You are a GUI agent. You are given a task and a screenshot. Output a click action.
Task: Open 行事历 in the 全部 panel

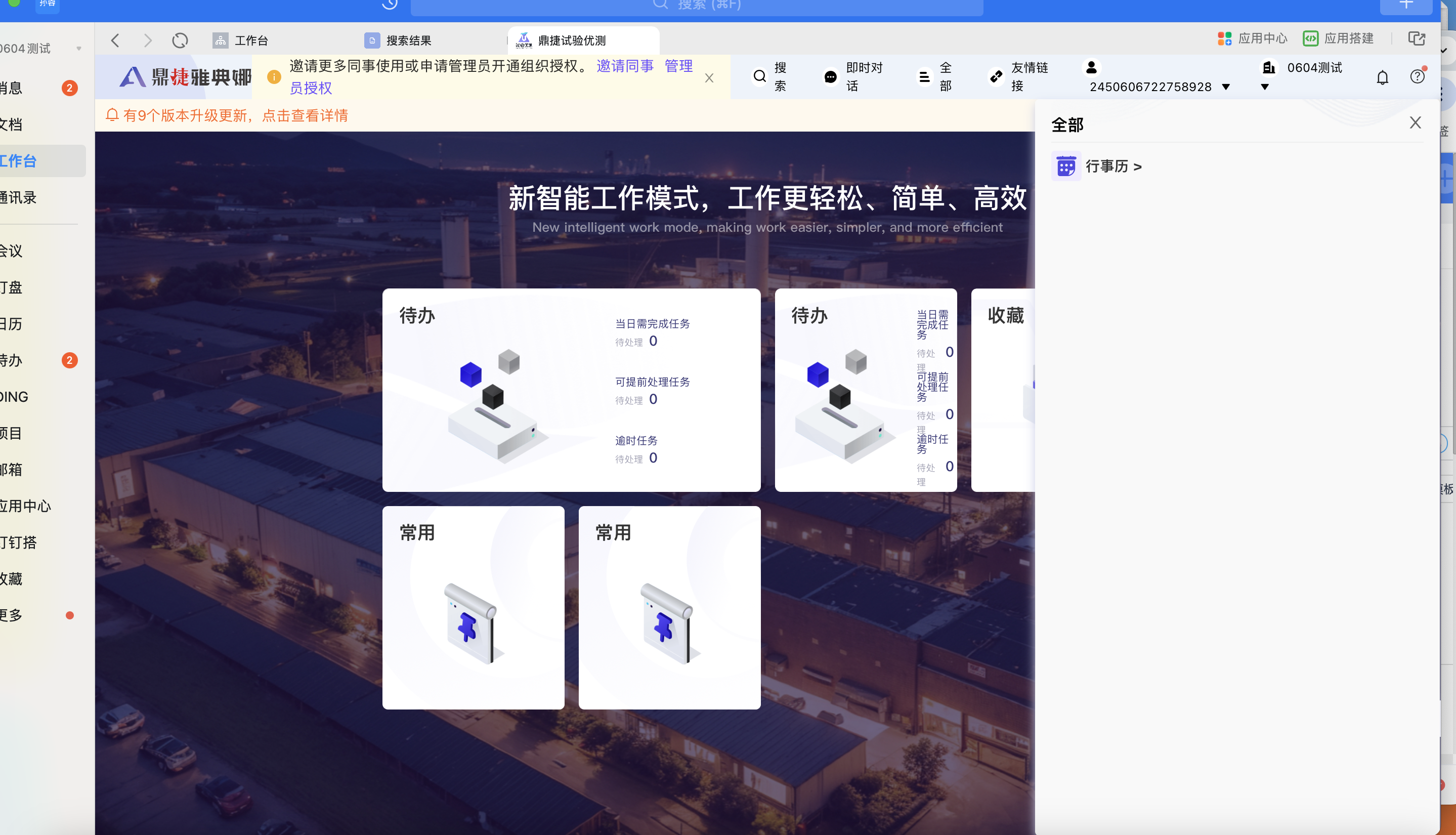coord(1113,166)
